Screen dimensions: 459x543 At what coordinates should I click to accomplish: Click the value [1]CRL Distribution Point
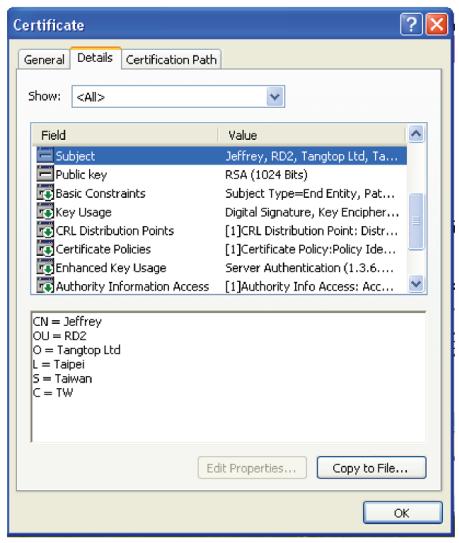[x=311, y=231]
